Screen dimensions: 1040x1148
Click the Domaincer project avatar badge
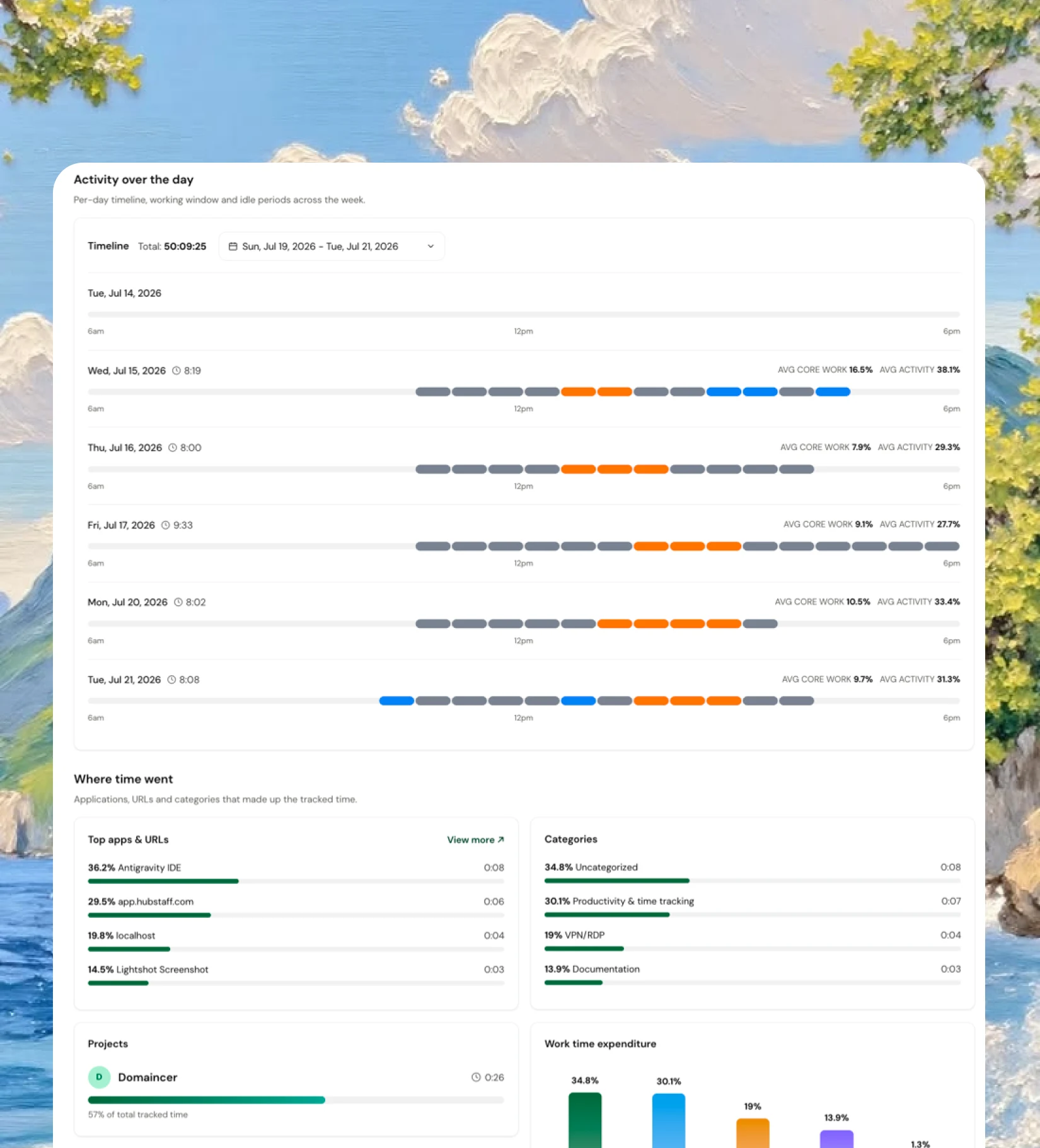[99, 1077]
